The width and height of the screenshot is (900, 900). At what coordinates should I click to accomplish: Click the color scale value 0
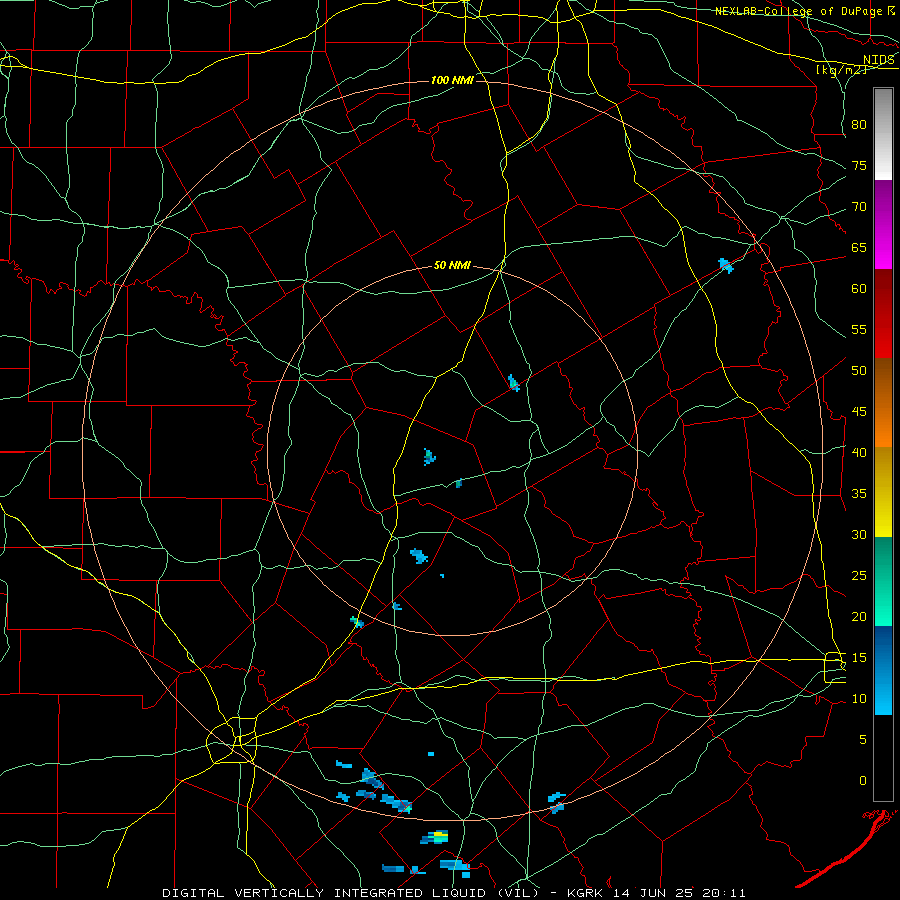point(863,781)
